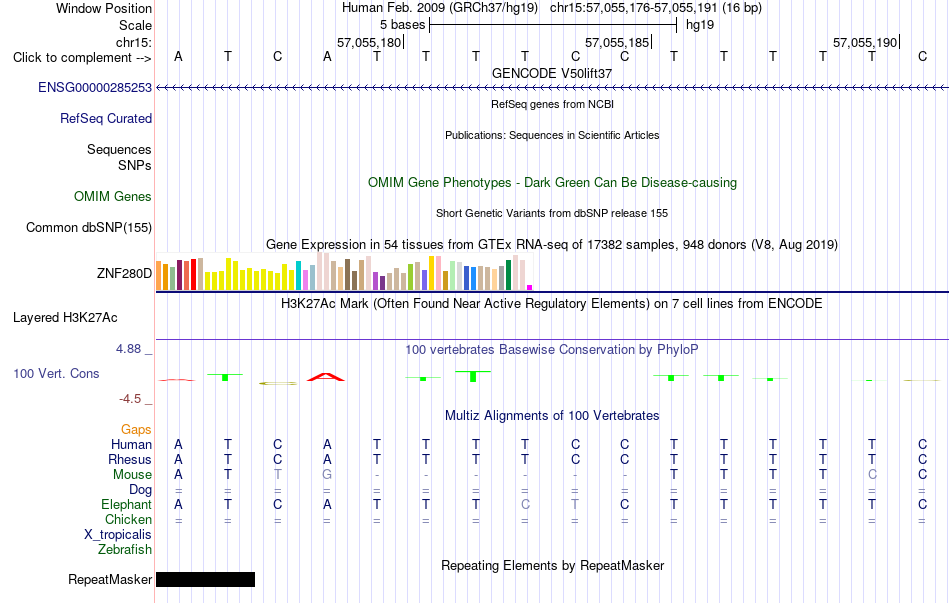Click the '5 bases' scale label
Image resolution: width=950 pixels, height=603 pixels.
(x=402, y=25)
